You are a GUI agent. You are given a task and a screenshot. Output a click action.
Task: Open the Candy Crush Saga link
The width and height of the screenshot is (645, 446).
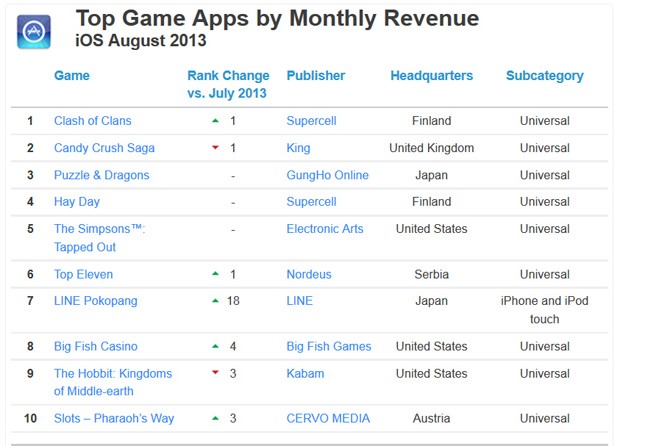(104, 148)
